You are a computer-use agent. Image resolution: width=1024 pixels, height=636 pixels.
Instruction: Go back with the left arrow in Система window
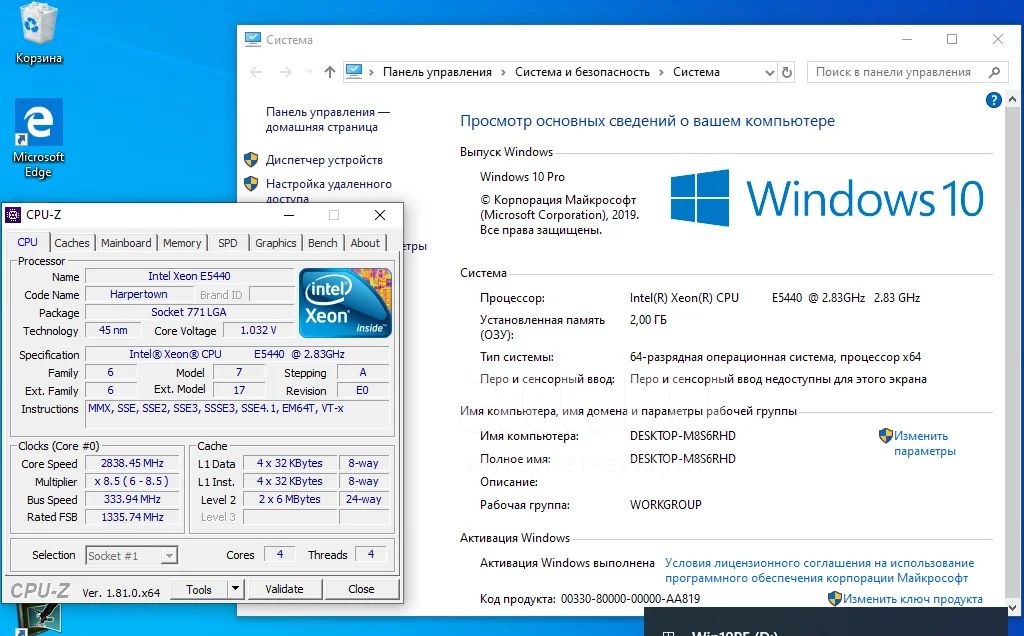pyautogui.click(x=256, y=72)
